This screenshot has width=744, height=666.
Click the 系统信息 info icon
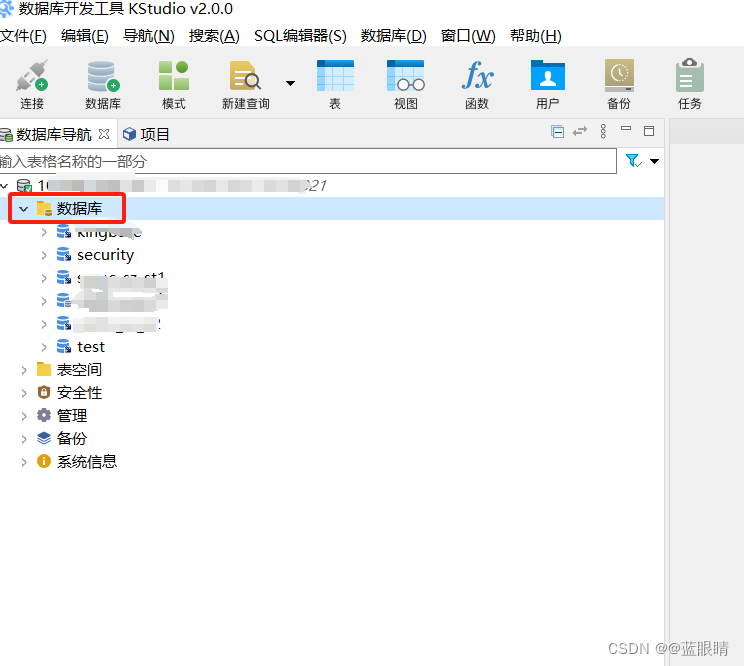tap(44, 461)
